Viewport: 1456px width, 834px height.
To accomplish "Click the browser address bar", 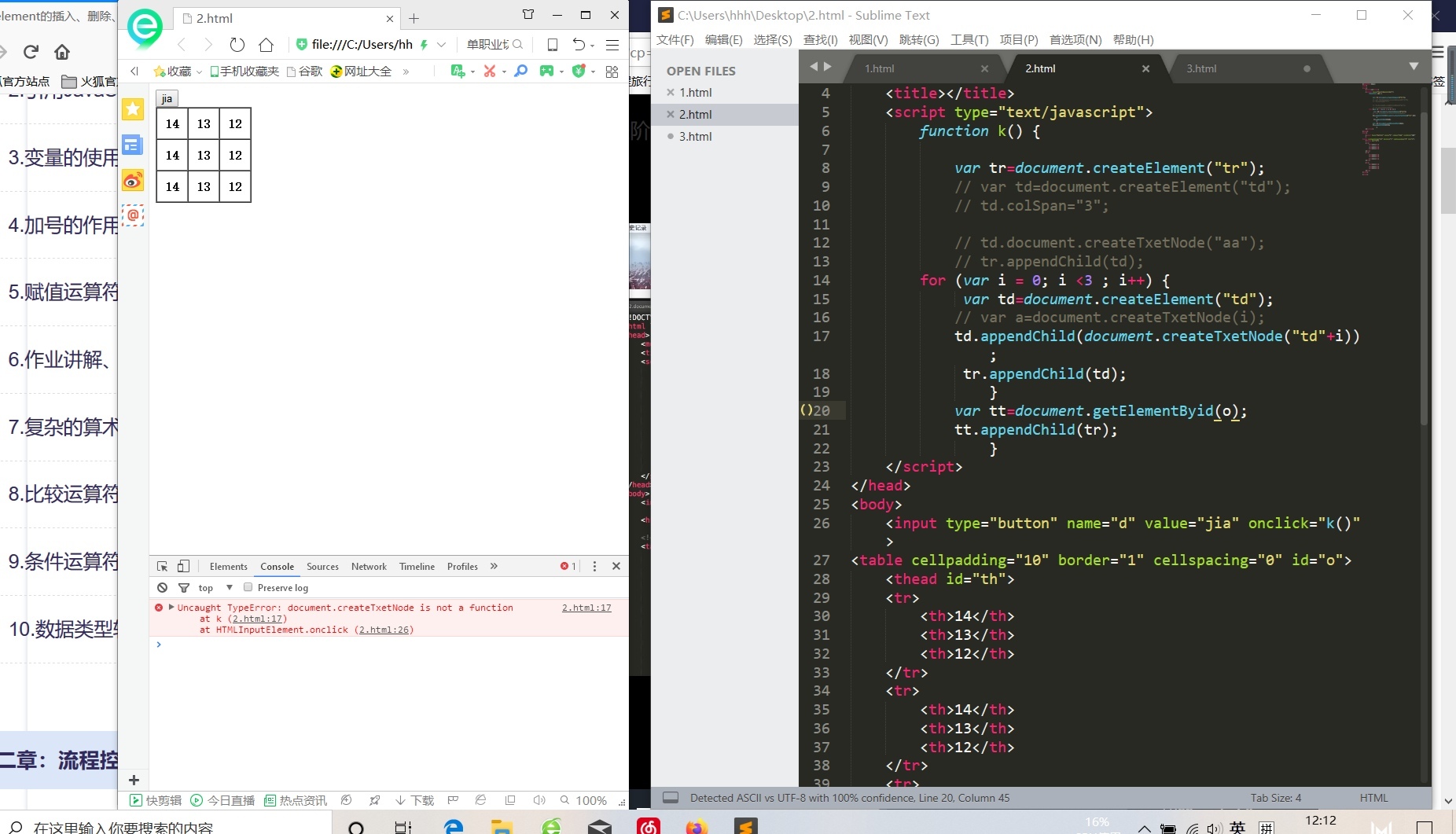I will coord(362,45).
